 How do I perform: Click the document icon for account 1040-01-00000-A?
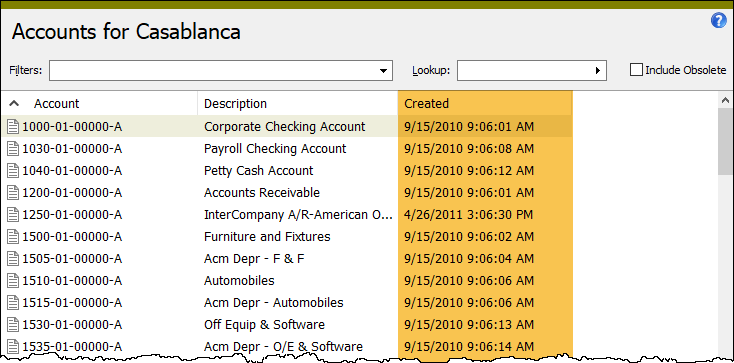pos(13,170)
